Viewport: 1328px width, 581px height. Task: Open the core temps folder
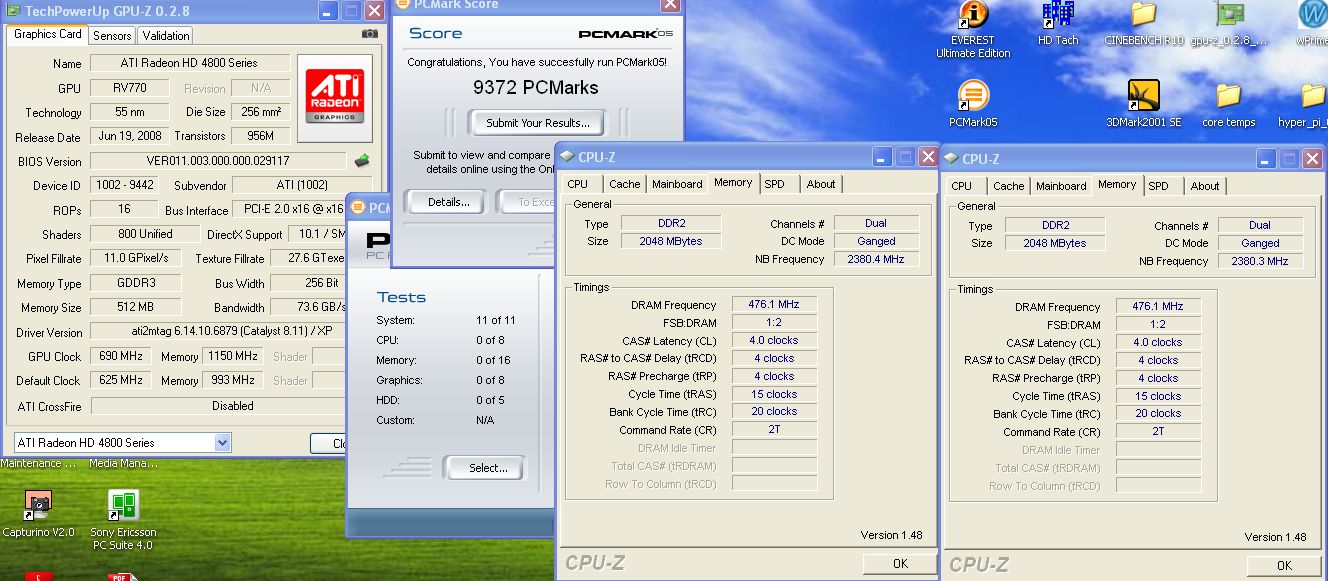[x=1228, y=104]
